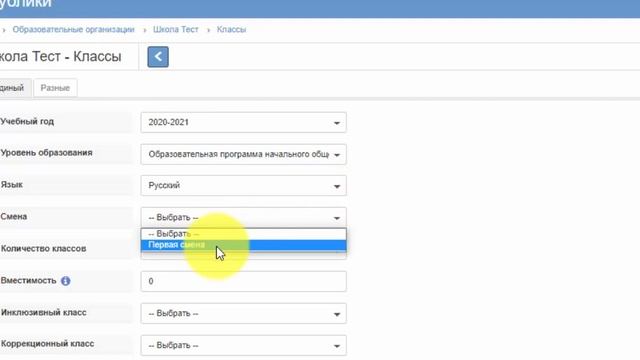Open Образовательные организации breadcrumb link
This screenshot has height=360, width=640.
coord(73,29)
